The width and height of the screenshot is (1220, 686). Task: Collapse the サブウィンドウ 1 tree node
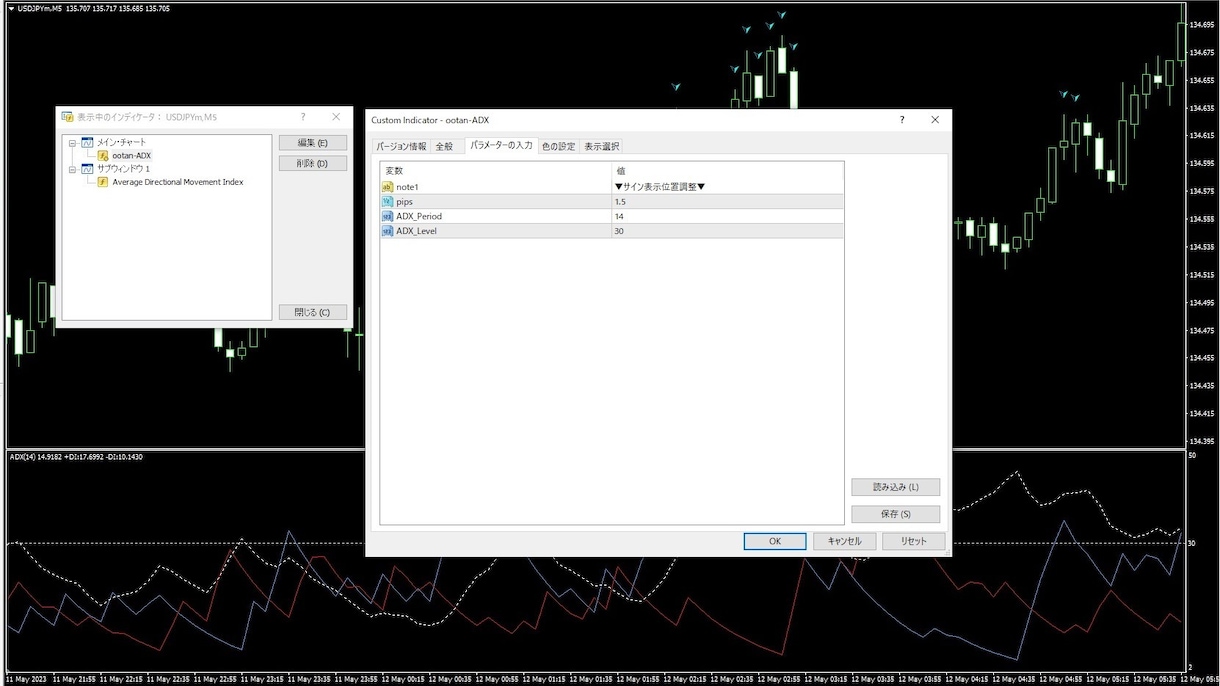pos(73,169)
